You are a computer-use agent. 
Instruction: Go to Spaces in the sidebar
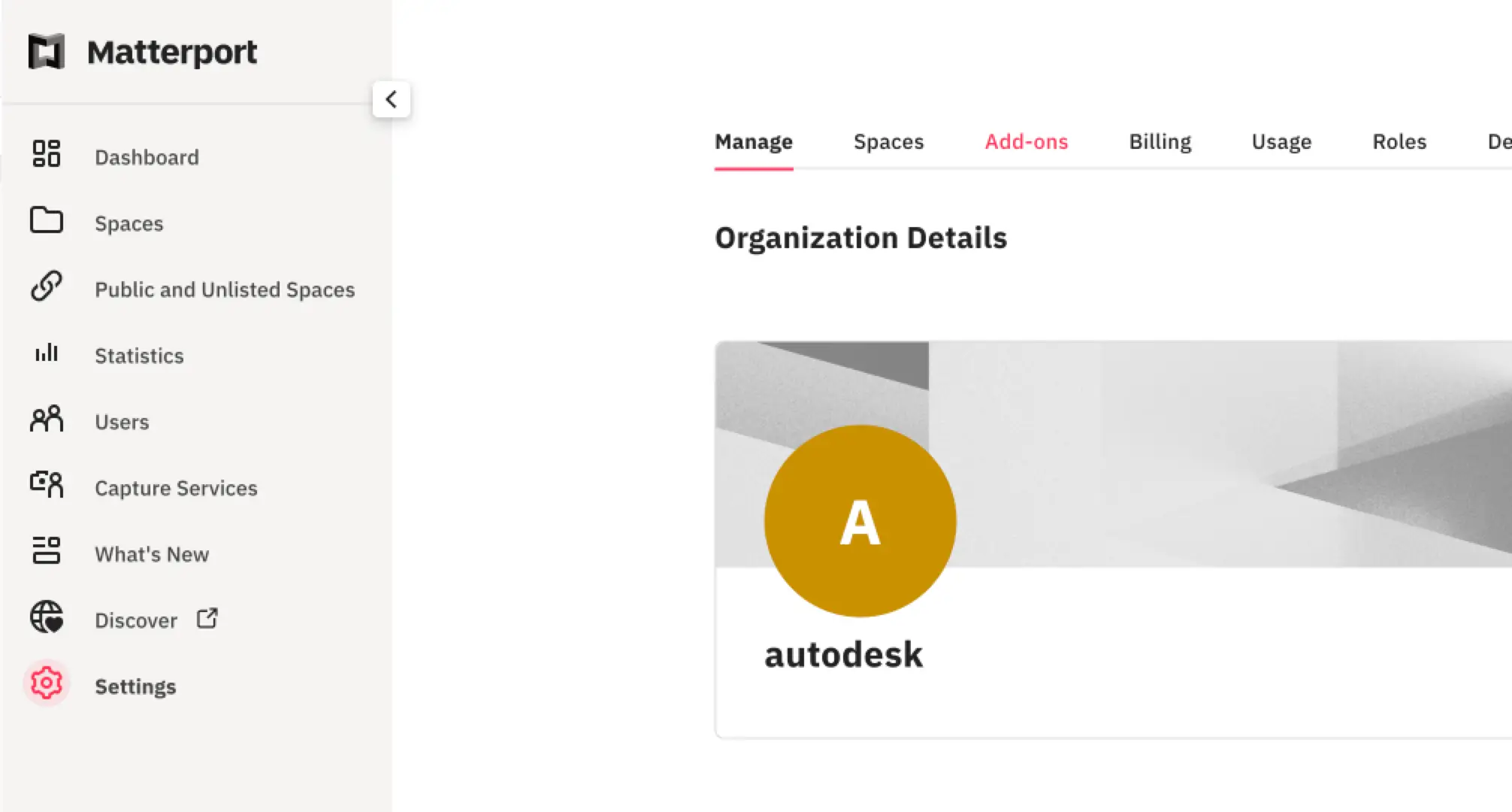click(x=129, y=223)
